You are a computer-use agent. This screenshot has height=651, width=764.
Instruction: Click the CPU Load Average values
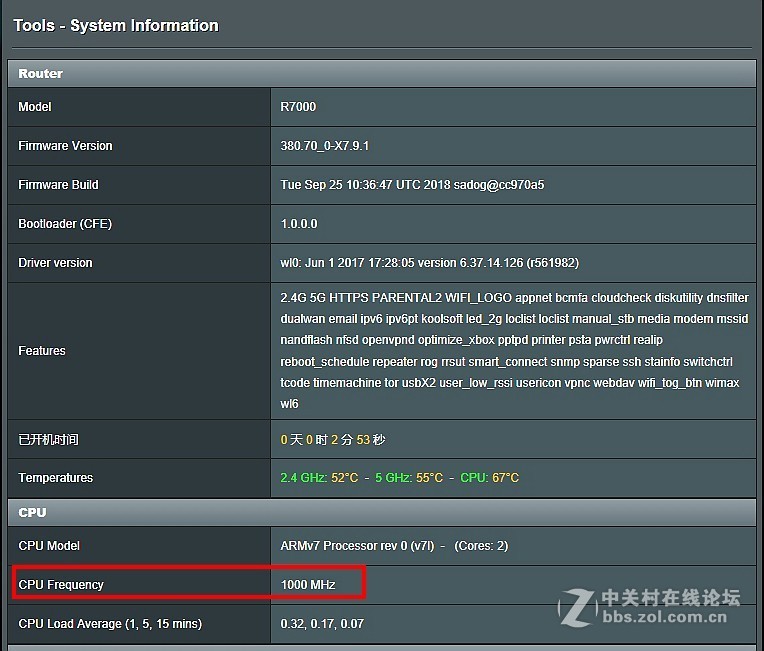322,624
